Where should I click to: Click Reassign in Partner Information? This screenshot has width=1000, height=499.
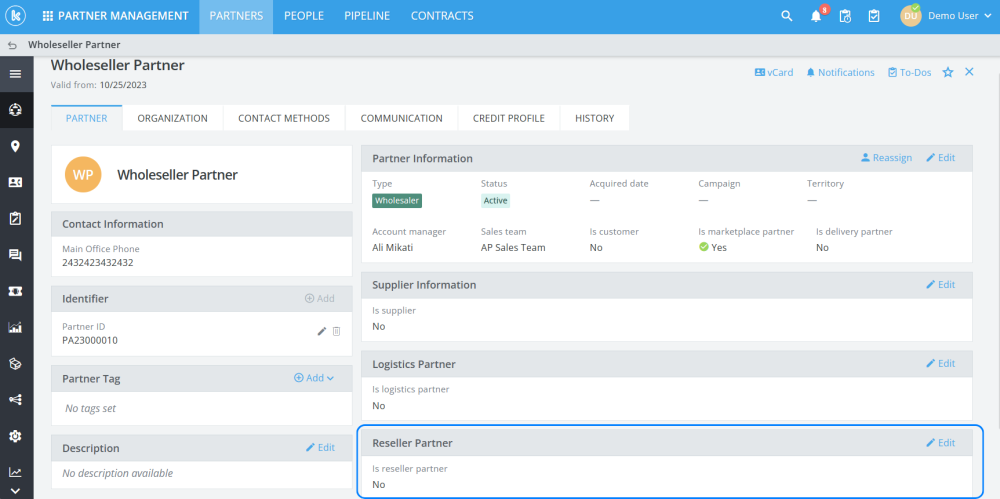886,158
